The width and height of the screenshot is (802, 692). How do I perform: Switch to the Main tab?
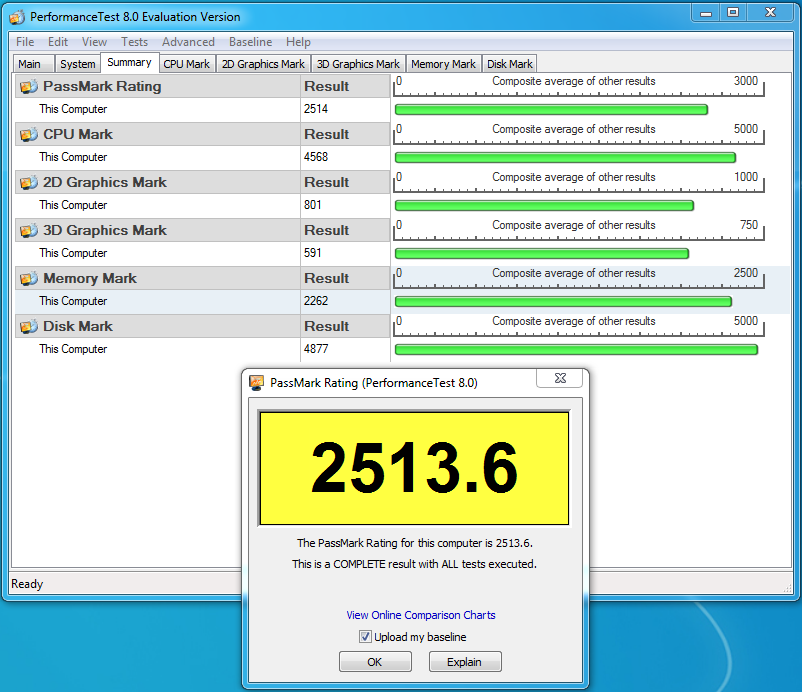click(33, 64)
